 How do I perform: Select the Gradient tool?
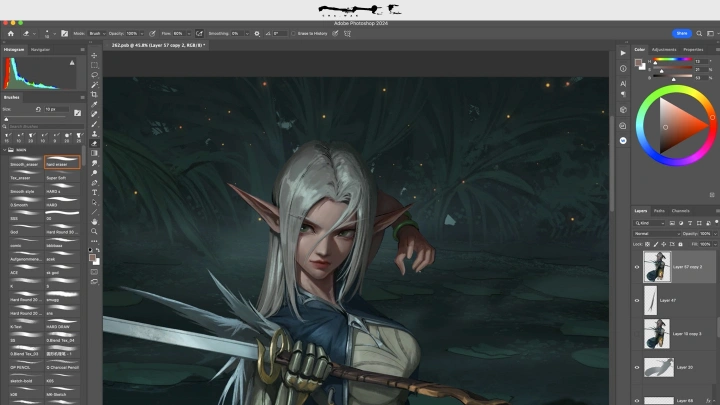click(94, 153)
